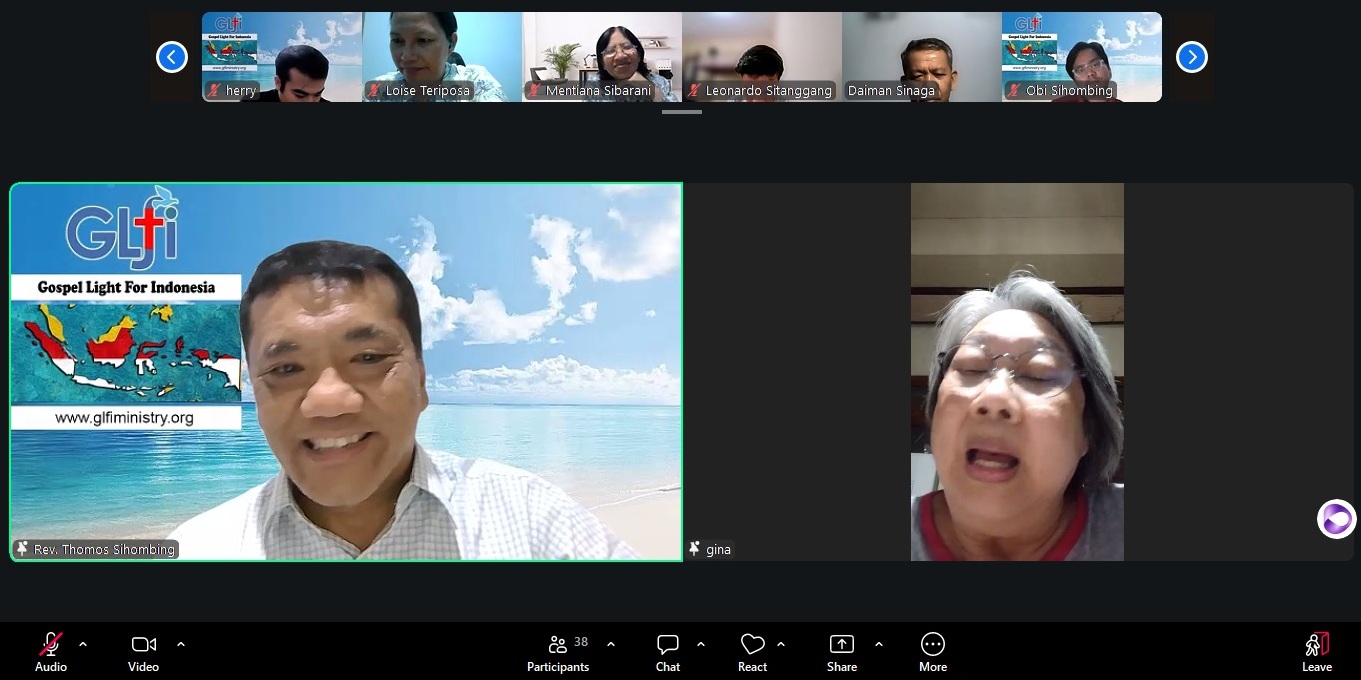Image resolution: width=1361 pixels, height=680 pixels.
Task: Start screen sharing with Share
Action: [x=842, y=652]
